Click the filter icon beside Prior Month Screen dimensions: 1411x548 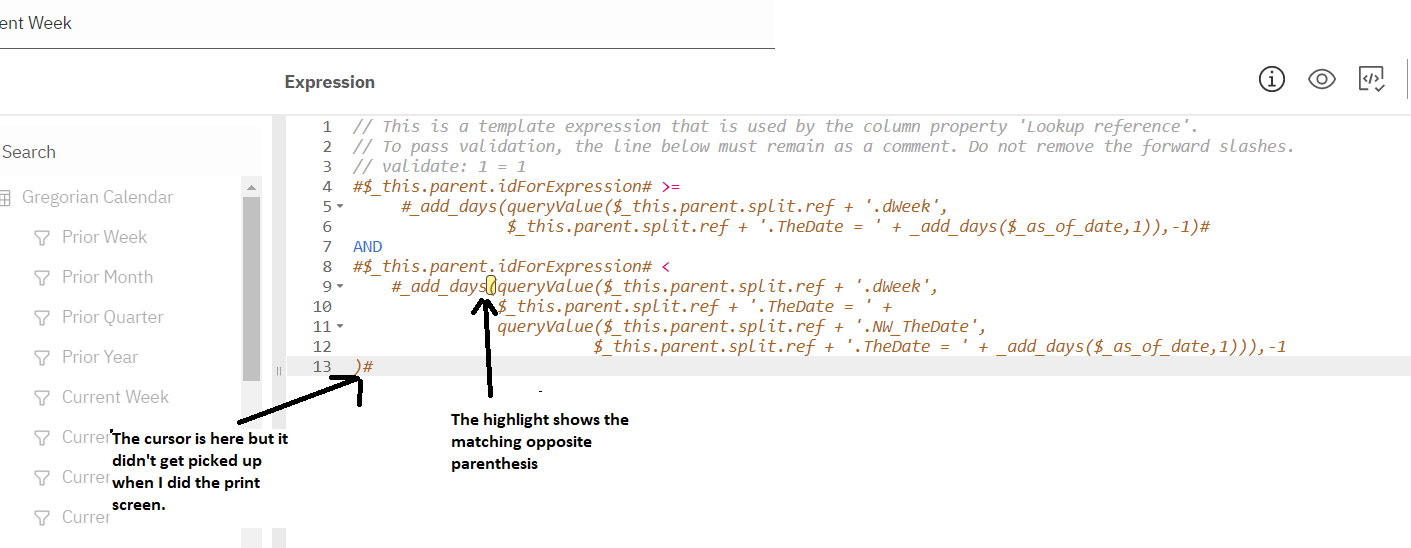41,277
